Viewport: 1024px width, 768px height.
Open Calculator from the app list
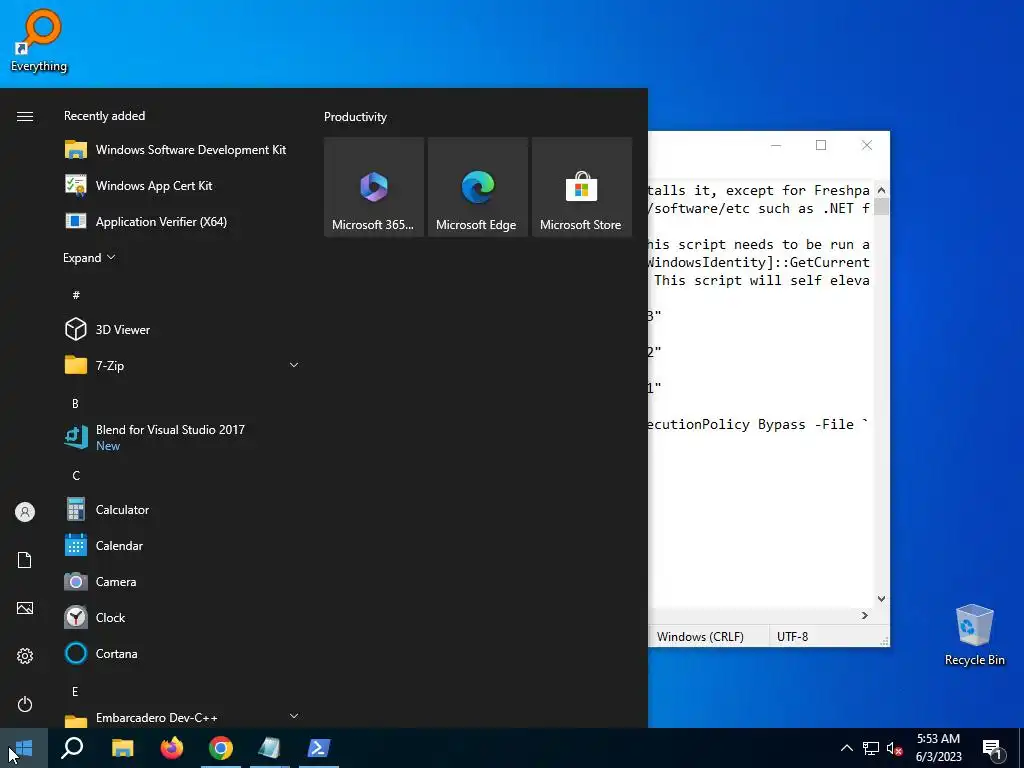[x=182, y=509]
